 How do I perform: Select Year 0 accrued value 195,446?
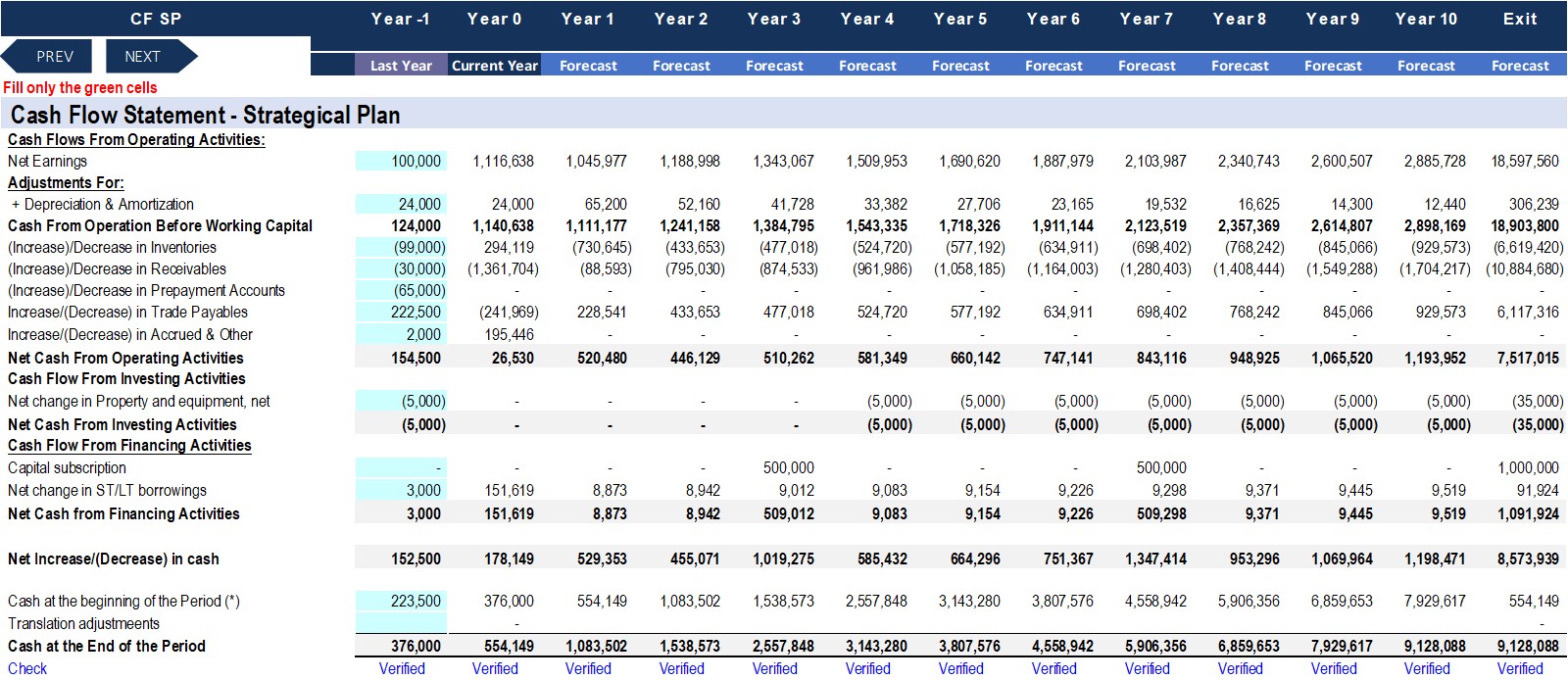509,334
